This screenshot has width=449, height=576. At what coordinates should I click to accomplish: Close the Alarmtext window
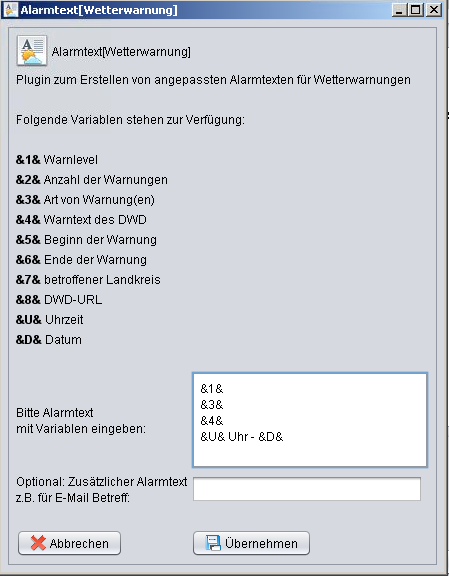434,10
